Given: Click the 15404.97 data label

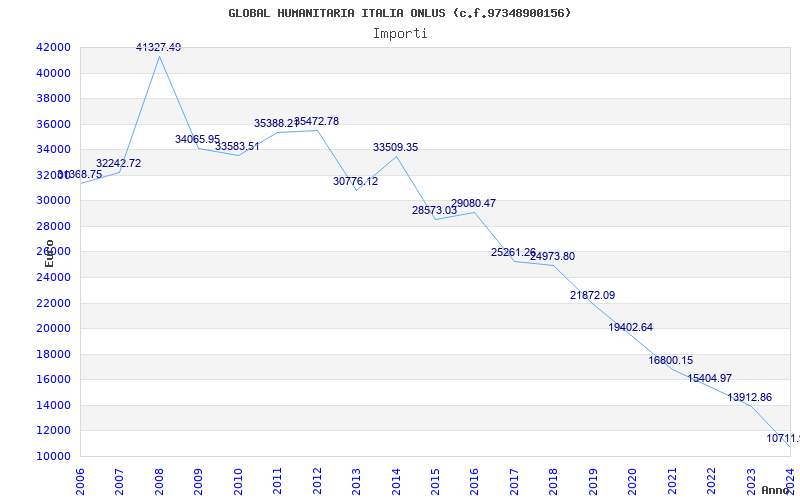Looking at the screenshot, I should pyautogui.click(x=710, y=378).
